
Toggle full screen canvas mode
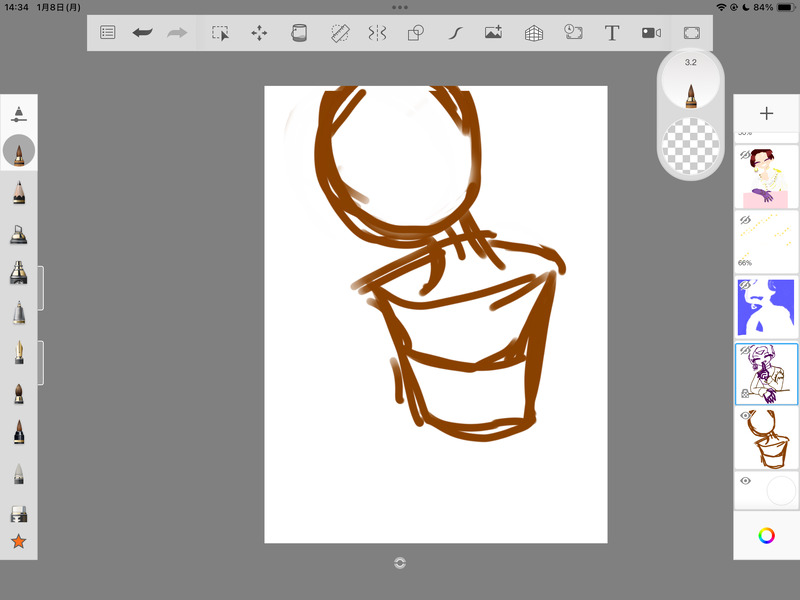[x=691, y=33]
